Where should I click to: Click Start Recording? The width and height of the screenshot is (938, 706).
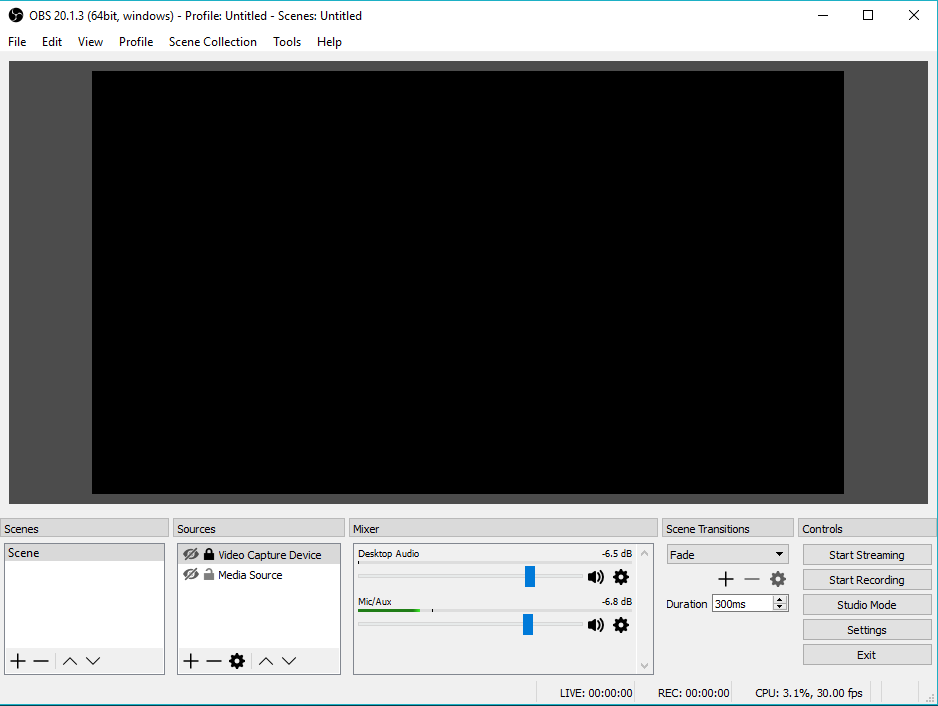tap(867, 580)
